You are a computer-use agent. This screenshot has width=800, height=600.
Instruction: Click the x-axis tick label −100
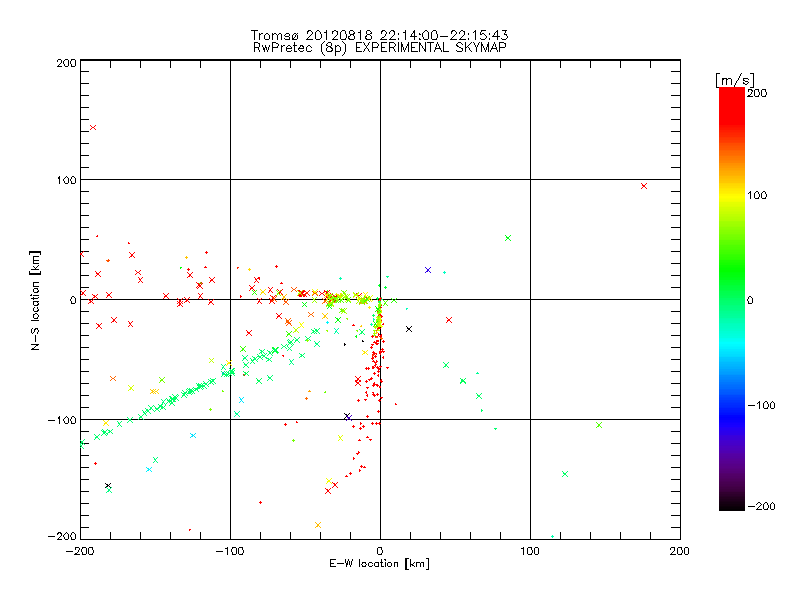pos(230,550)
